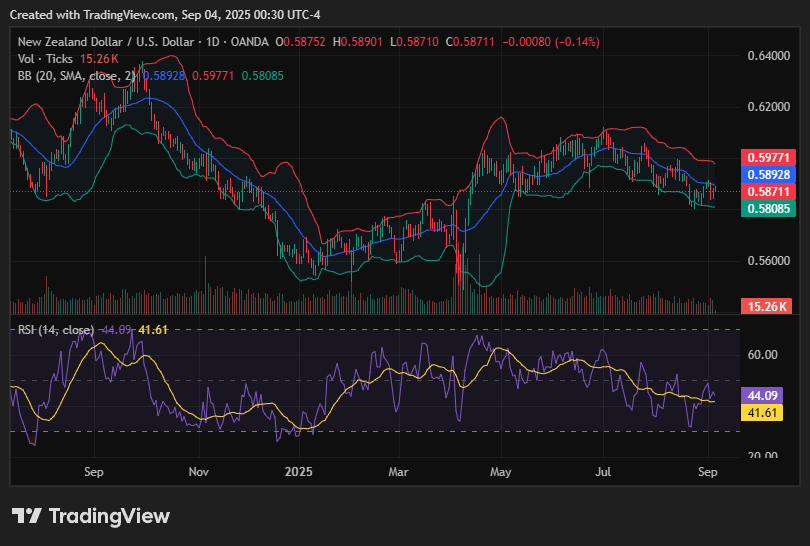Click the purple RSI value 44.09 in legend
810x546 pixels.
click(x=116, y=330)
